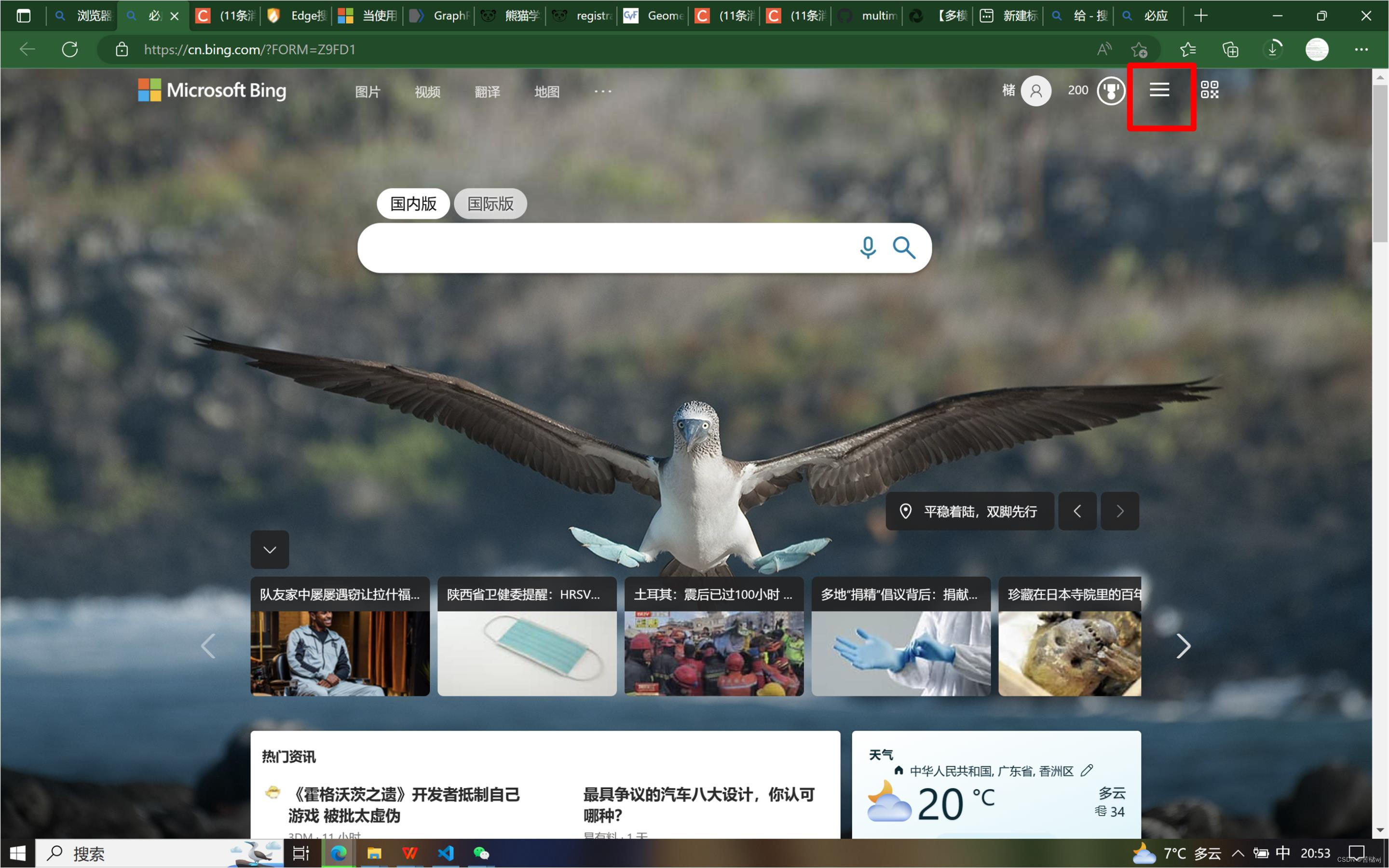Switch to 国际版 search mode
1389x868 pixels.
(x=490, y=204)
